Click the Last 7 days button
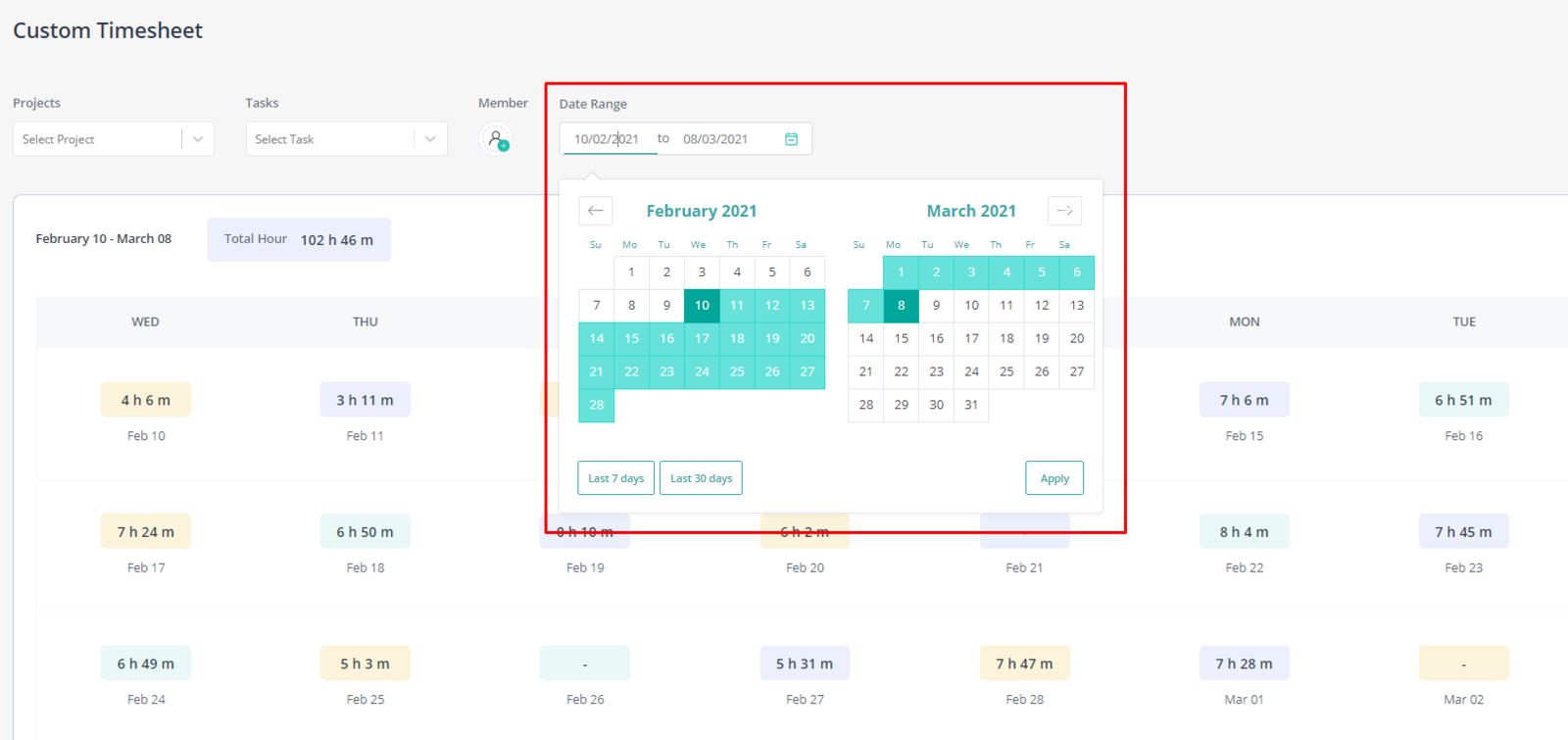The image size is (1568, 740). (616, 478)
